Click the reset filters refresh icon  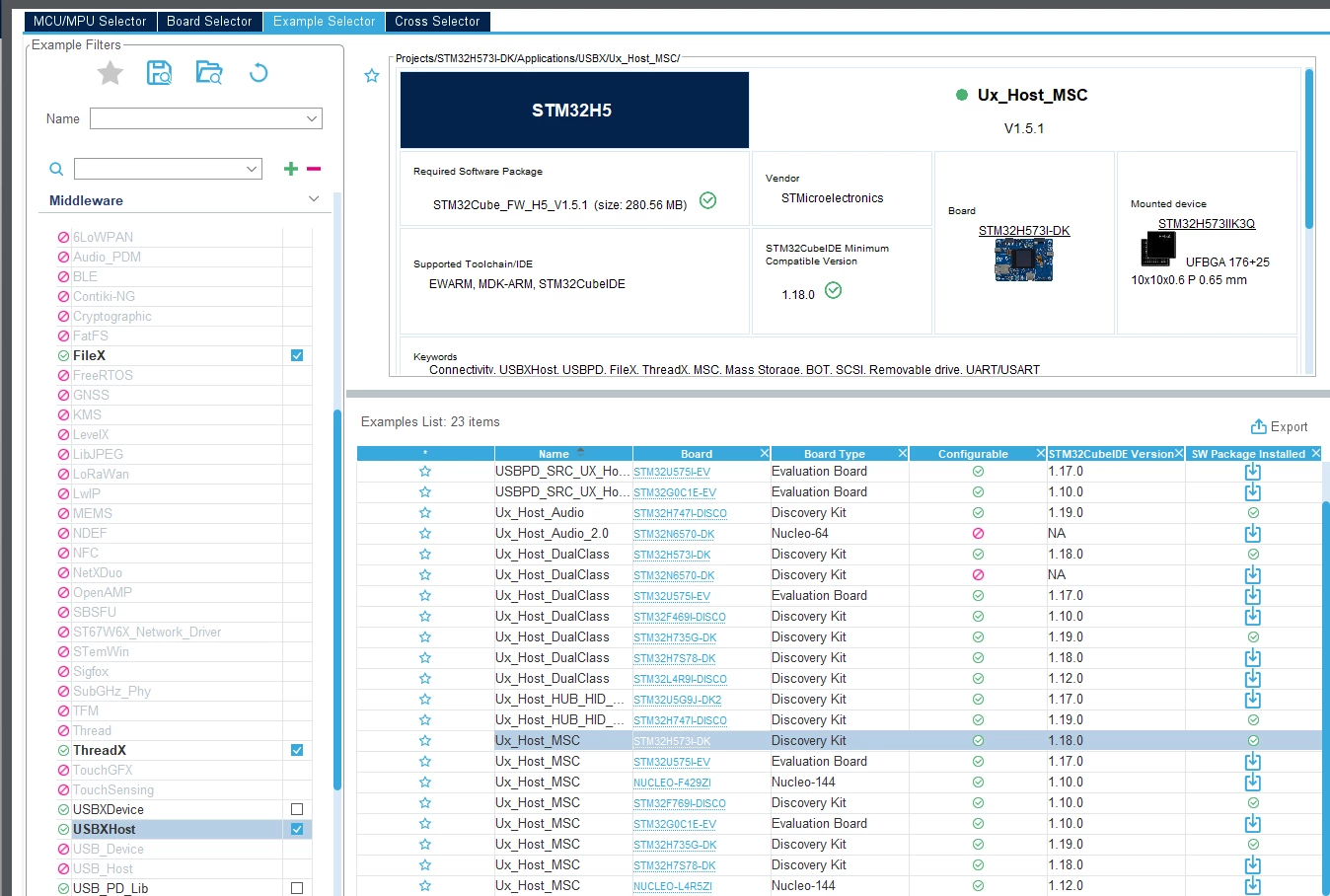click(259, 73)
